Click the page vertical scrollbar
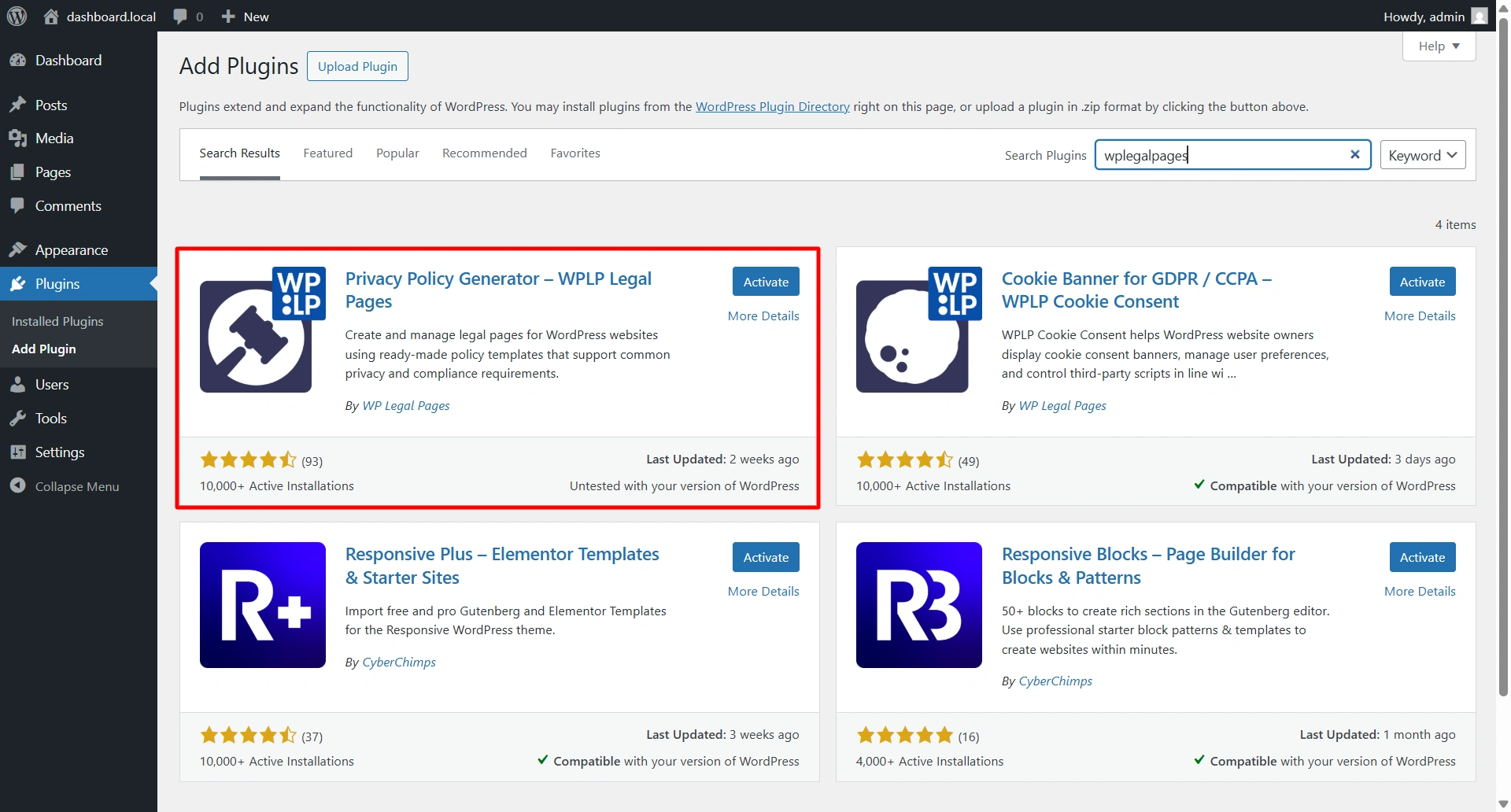The height and width of the screenshot is (812, 1511). point(1503,356)
